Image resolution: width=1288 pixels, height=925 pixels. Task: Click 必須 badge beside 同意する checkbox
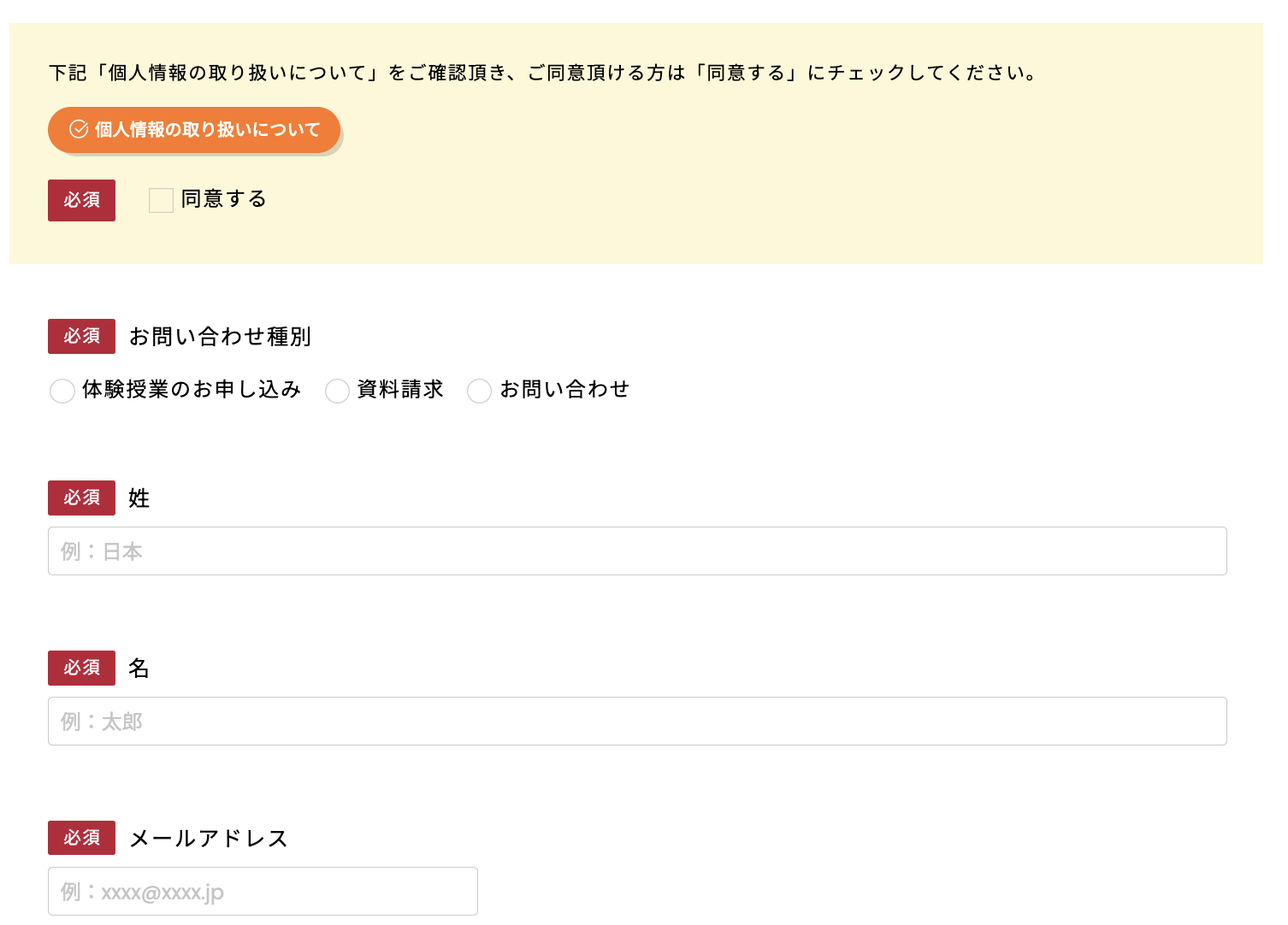click(x=81, y=200)
